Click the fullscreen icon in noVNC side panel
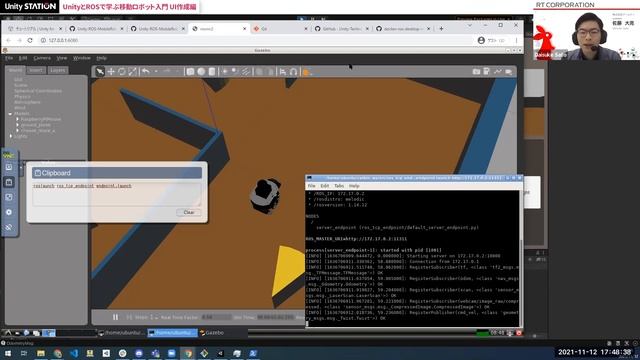The image size is (640, 360). [9, 197]
